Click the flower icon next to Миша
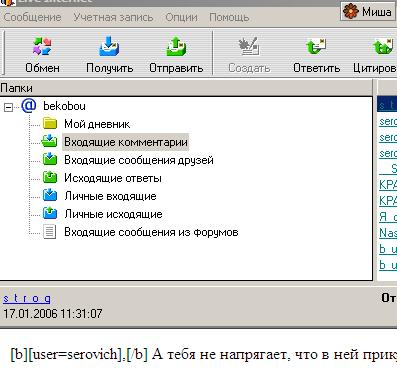397x370 pixels. pyautogui.click(x=350, y=11)
